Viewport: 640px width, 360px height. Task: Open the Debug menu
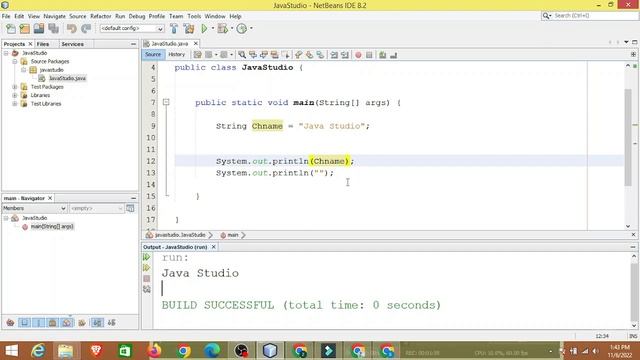[x=137, y=16]
